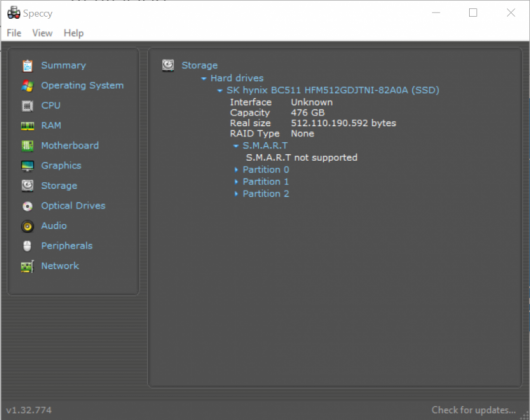Click the RAID Type 'None' value
This screenshot has width=530, height=420.
(303, 134)
